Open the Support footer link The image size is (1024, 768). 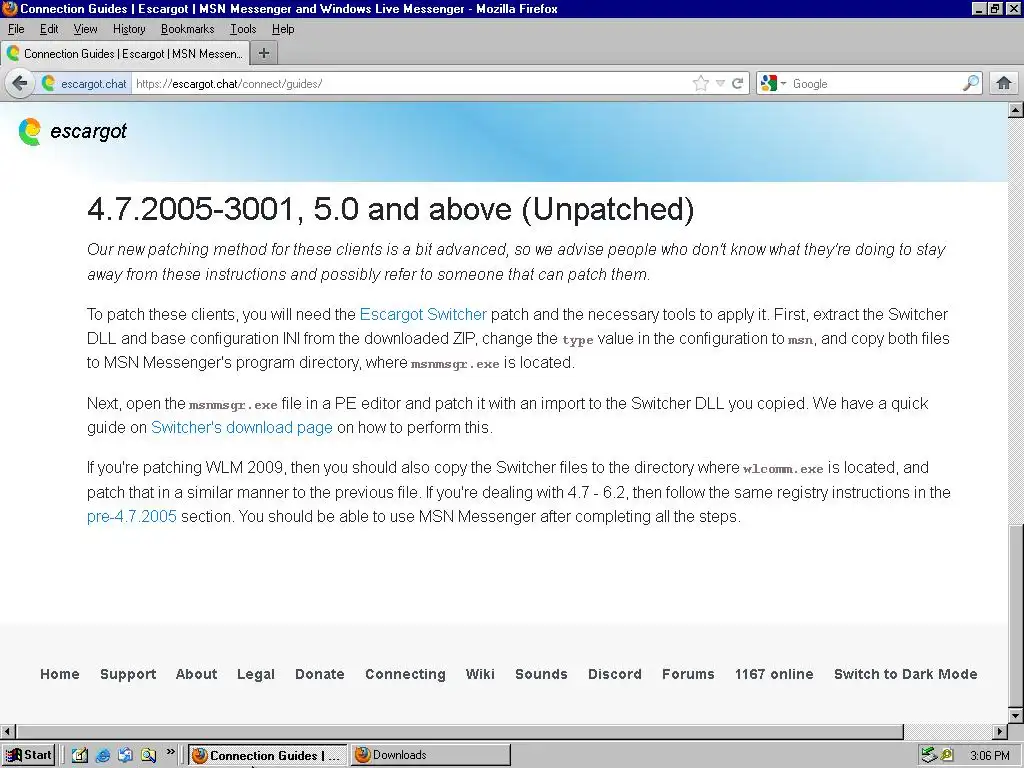[x=128, y=674]
